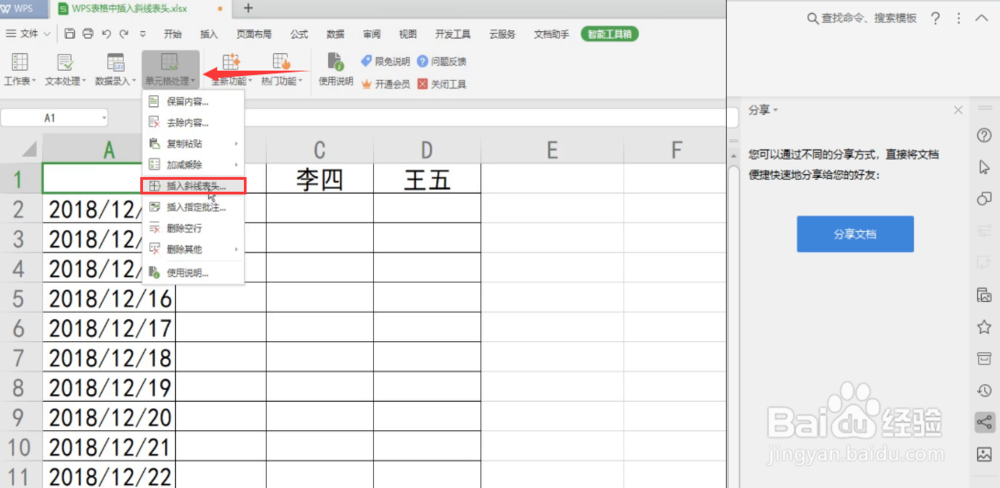This screenshot has width=1000, height=488.
Task: Switch to the 开发工具 ribbon tab
Action: point(453,34)
